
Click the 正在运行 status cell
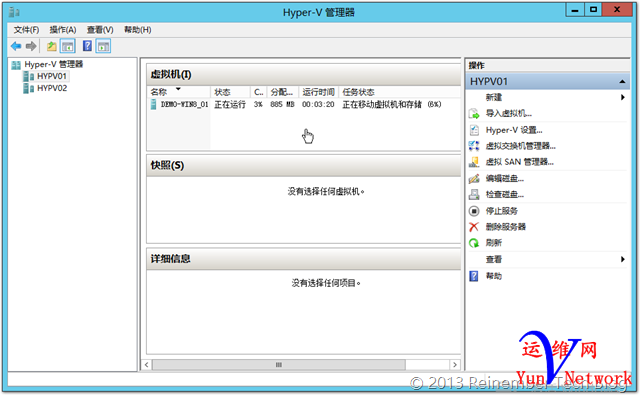click(230, 104)
